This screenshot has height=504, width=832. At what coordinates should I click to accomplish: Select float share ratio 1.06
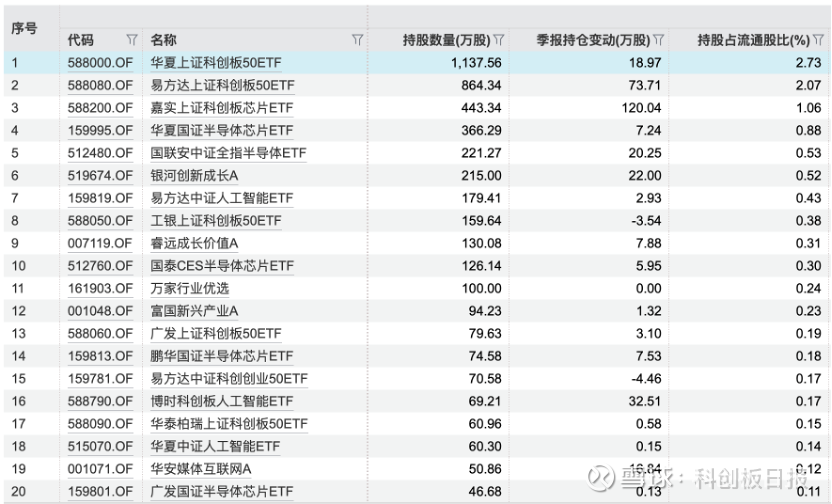[x=808, y=108]
